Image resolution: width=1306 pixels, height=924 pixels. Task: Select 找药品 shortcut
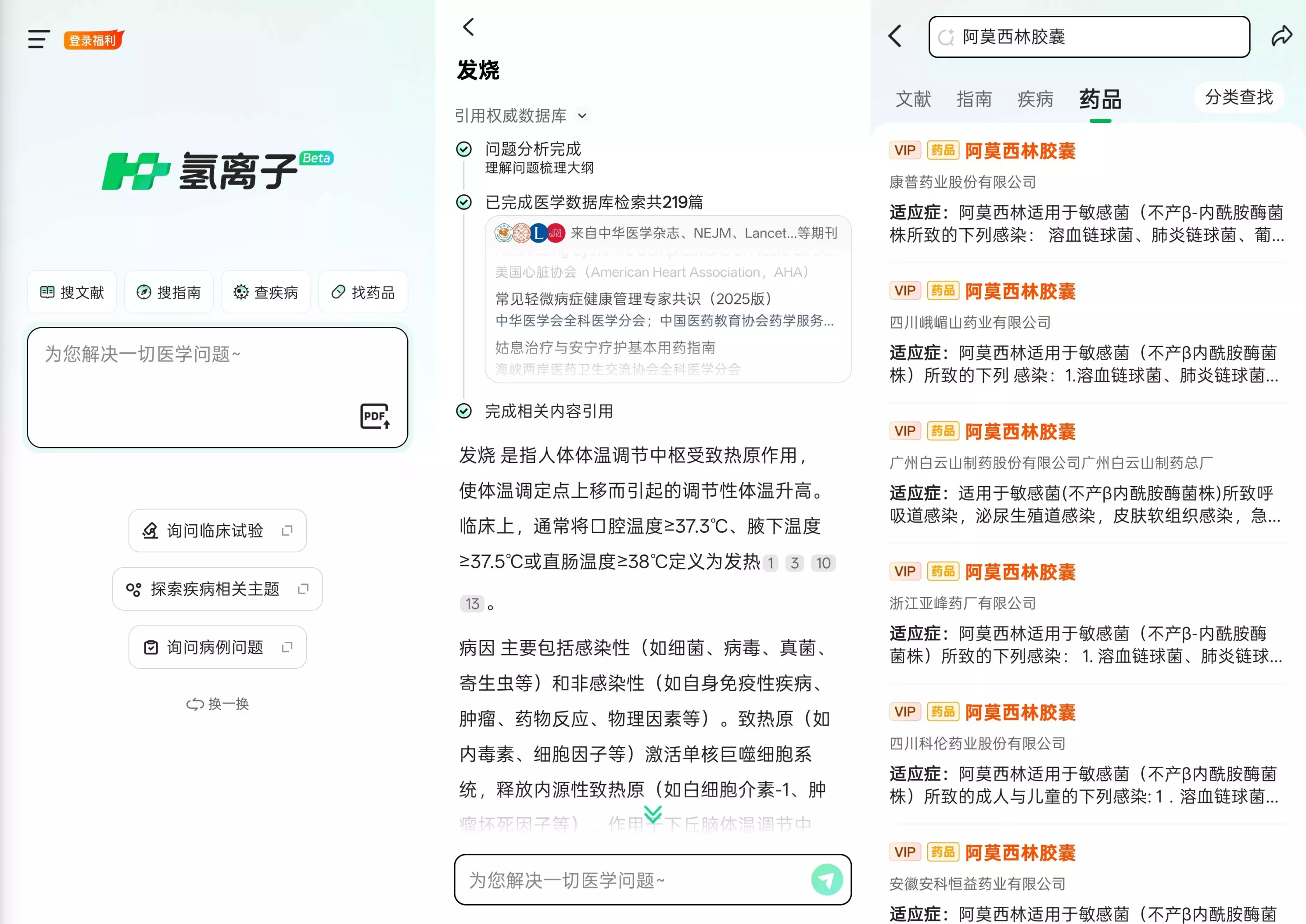(363, 292)
